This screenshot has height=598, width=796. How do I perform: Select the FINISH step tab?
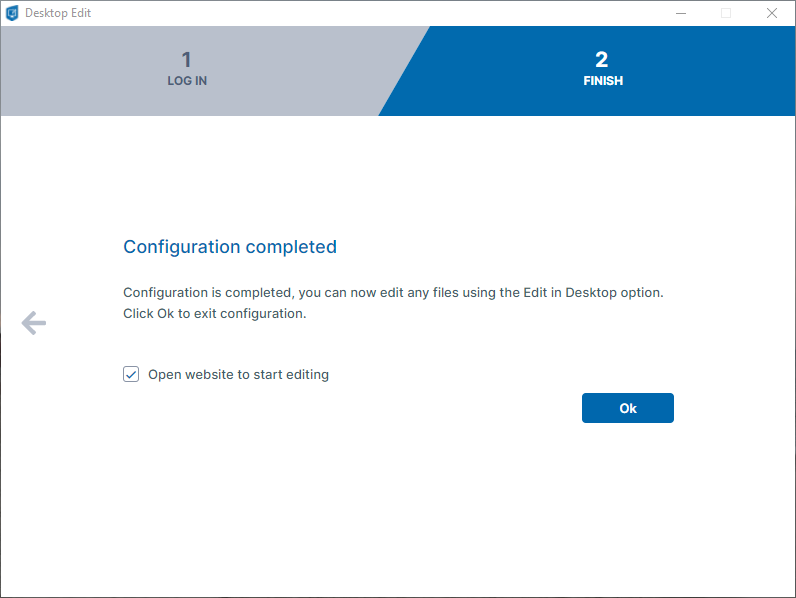pyautogui.click(x=600, y=71)
